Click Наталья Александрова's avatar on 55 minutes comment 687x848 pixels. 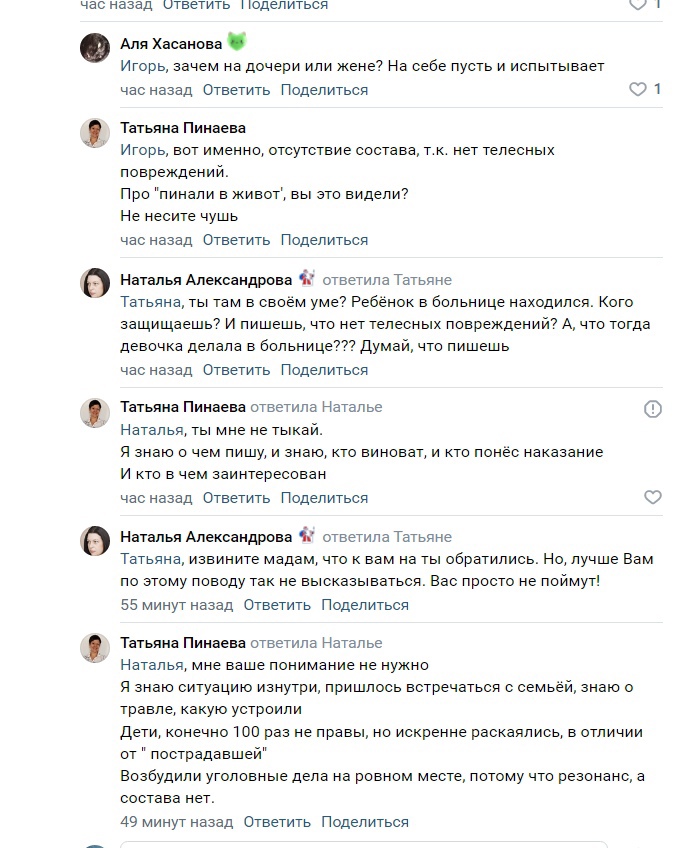95,541
